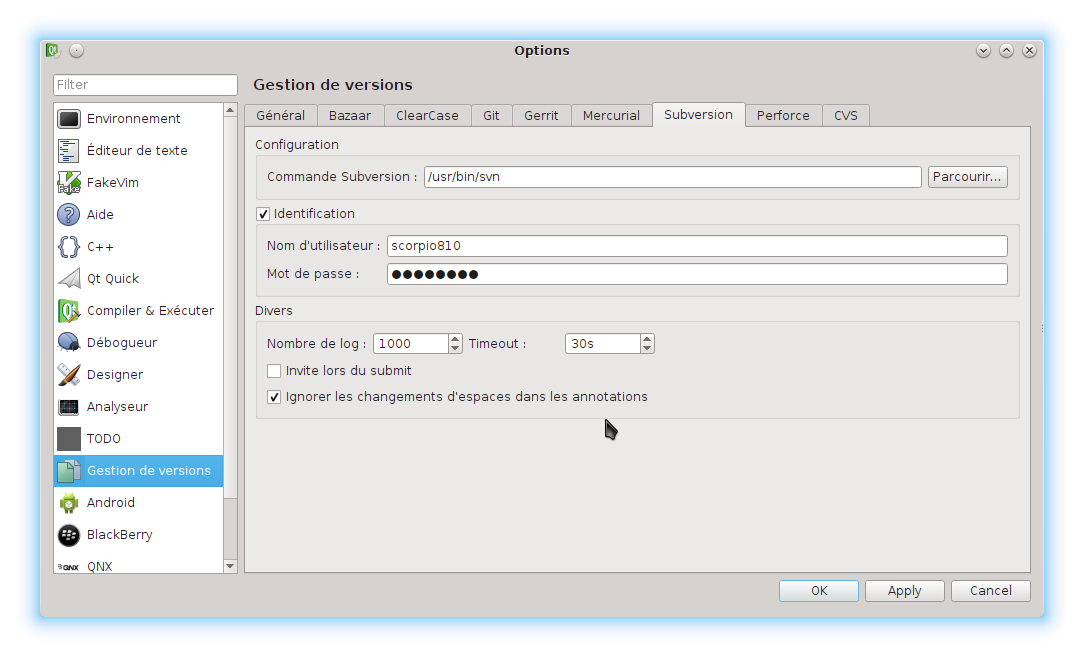Screen dimensions: 1084x657
Task: Click the Parcourir... browse button
Action: click(967, 177)
